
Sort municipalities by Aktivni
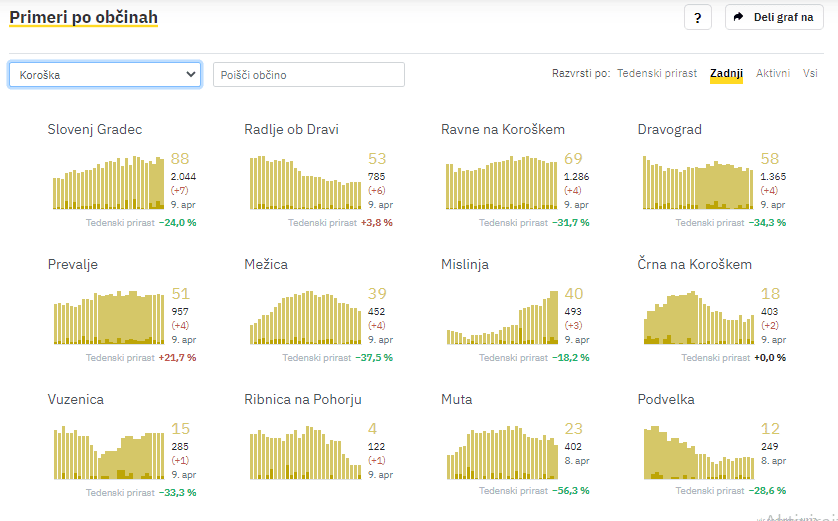(773, 74)
